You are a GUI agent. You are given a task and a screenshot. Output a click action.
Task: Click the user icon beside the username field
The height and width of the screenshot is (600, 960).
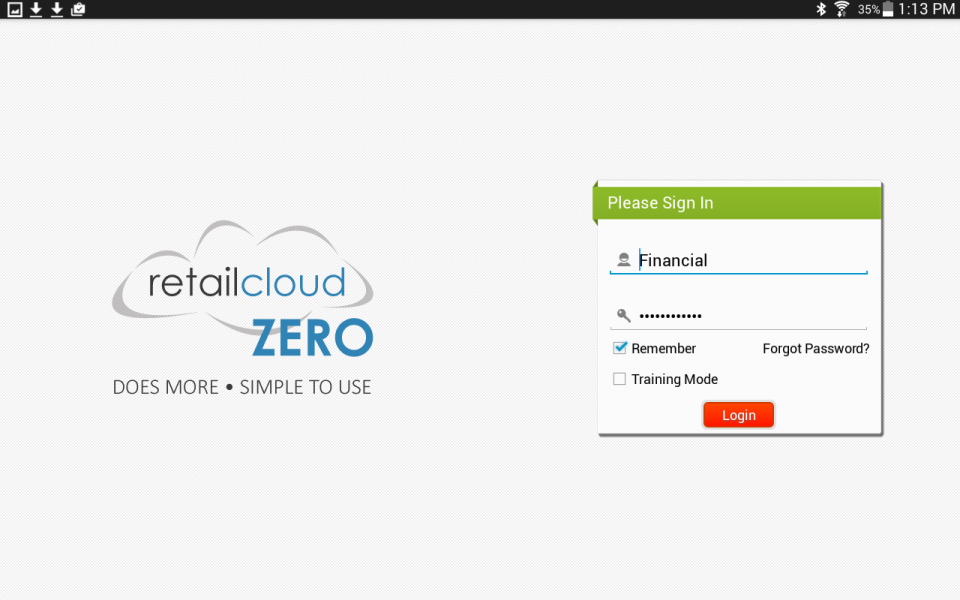point(623,258)
